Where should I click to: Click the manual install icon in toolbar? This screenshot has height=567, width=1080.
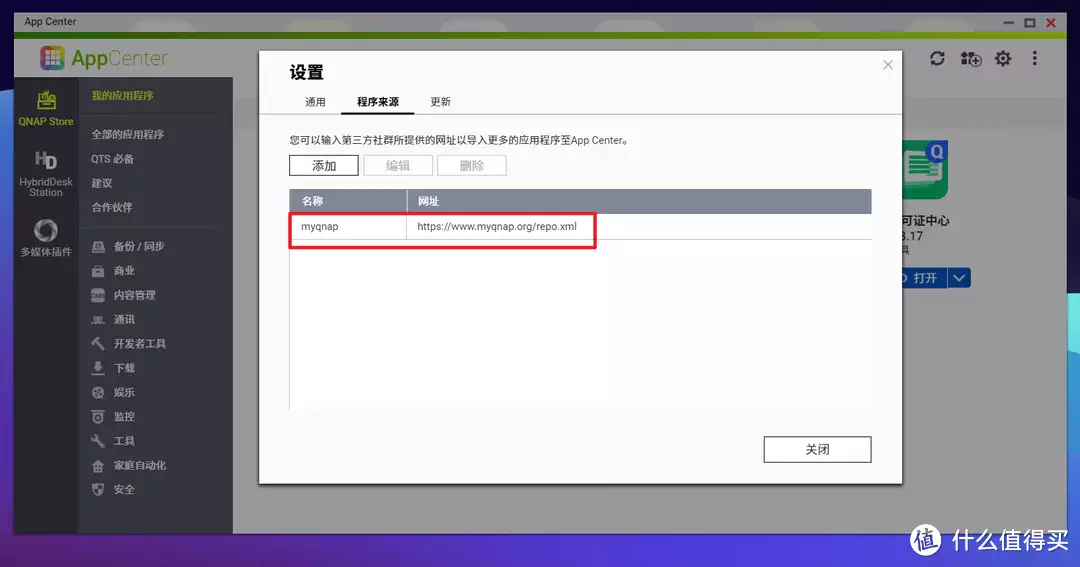(971, 59)
